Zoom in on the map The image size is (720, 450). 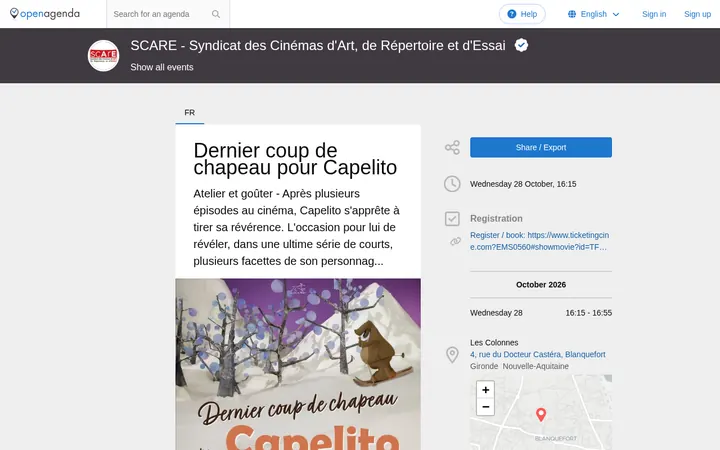click(485, 390)
